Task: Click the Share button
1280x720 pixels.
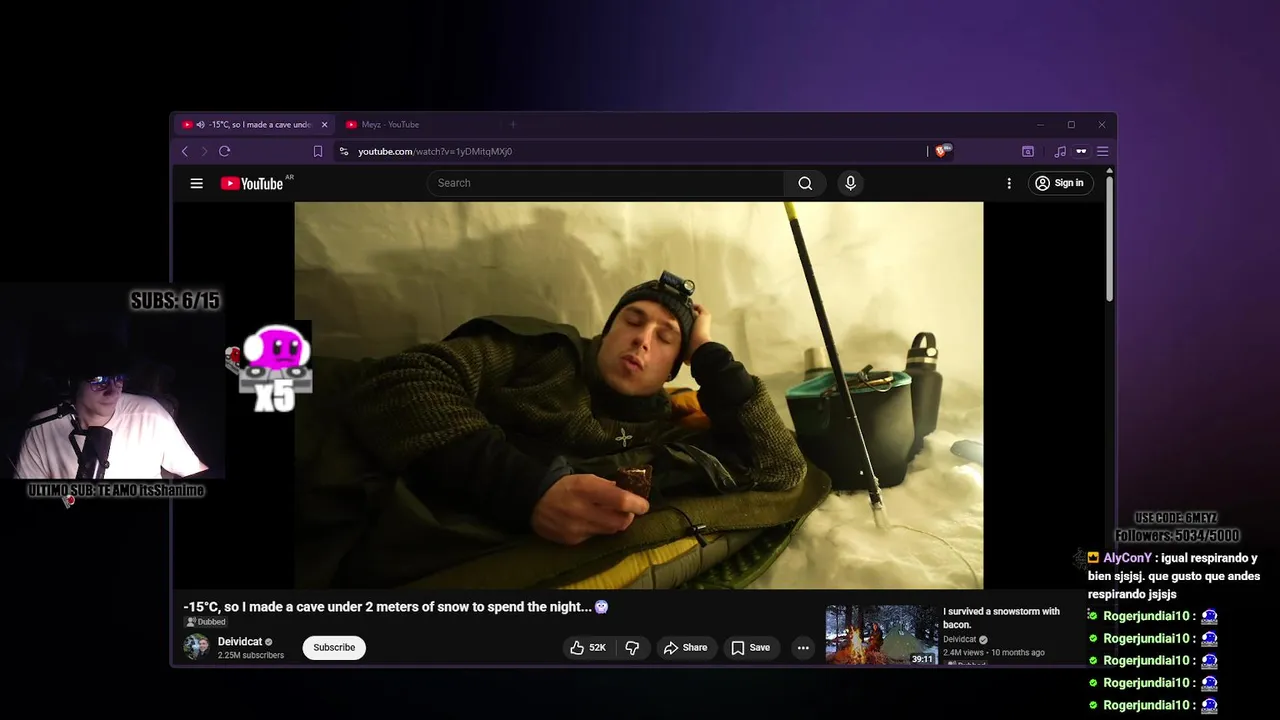Action: click(x=686, y=648)
